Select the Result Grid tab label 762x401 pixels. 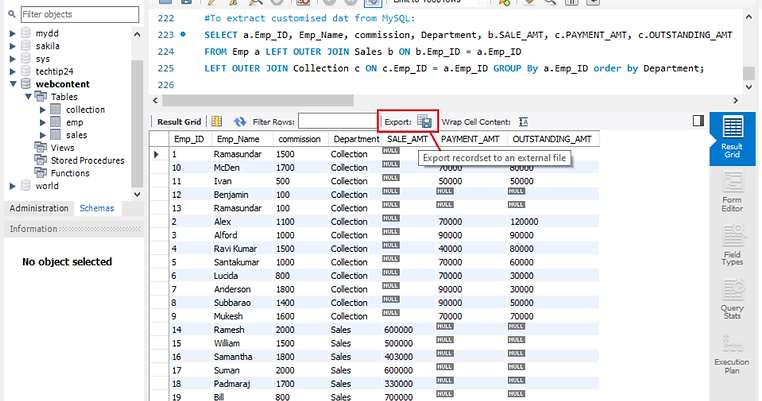point(179,122)
